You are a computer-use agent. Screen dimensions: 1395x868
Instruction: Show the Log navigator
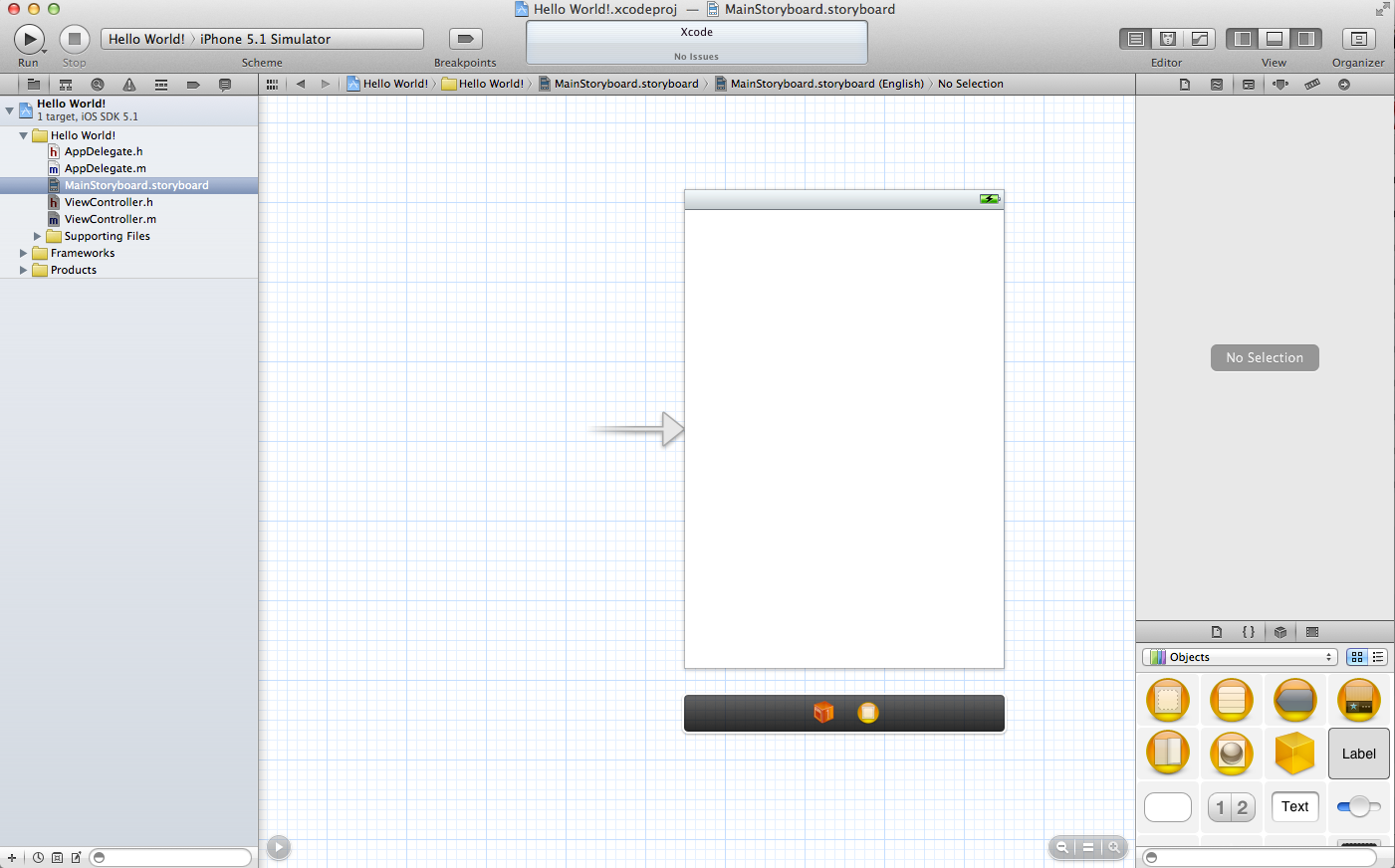[225, 85]
